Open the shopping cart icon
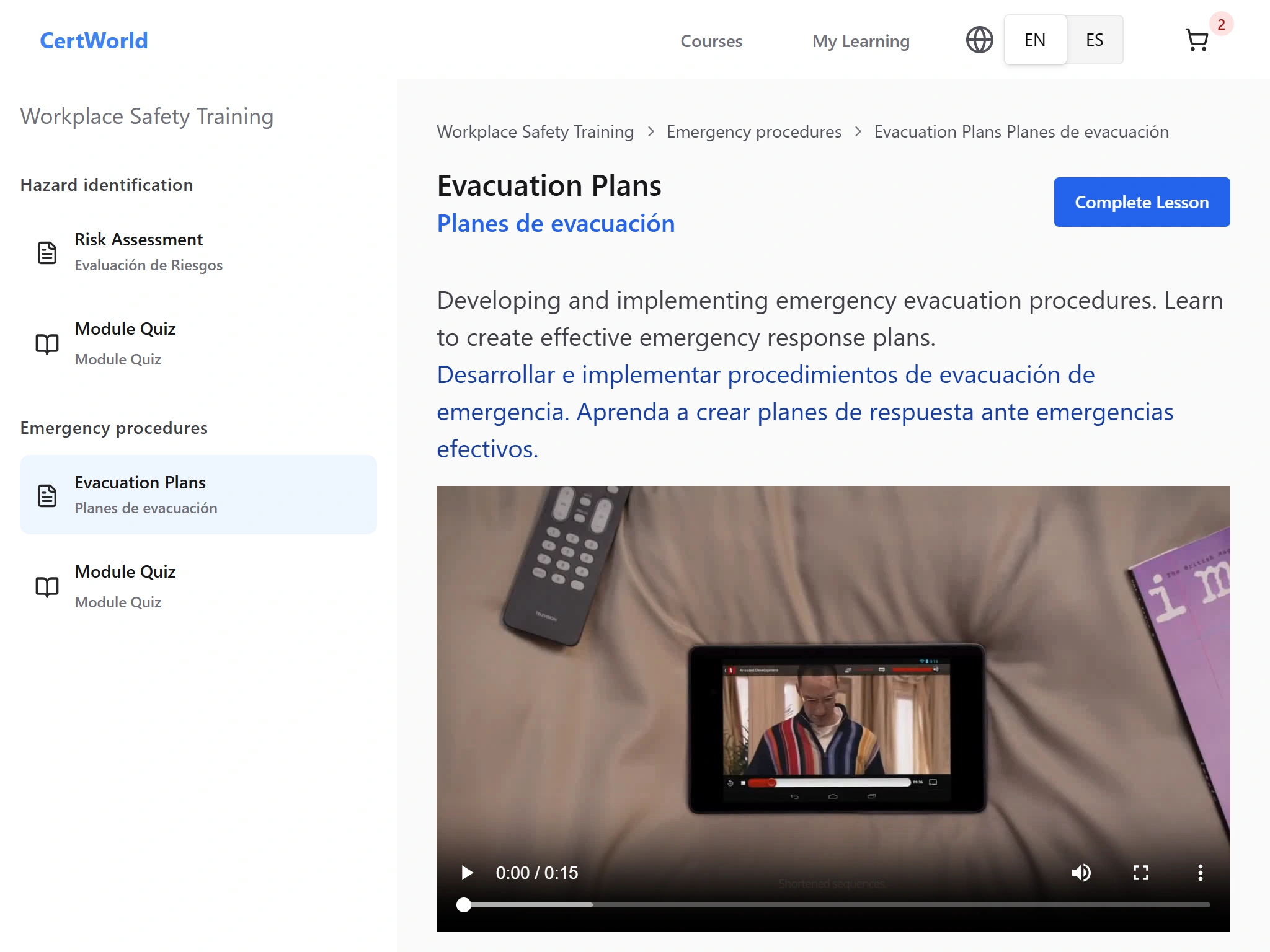The height and width of the screenshot is (952, 1270). (x=1196, y=40)
